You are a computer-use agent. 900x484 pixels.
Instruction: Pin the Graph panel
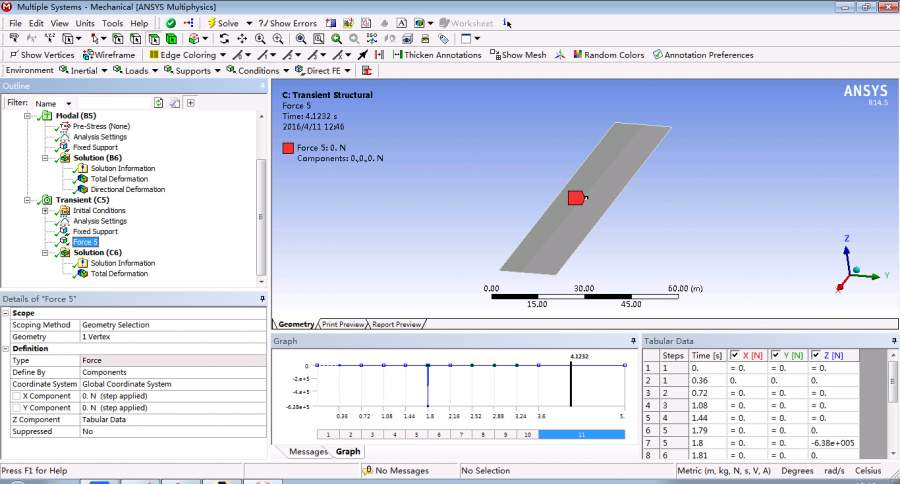(x=634, y=340)
